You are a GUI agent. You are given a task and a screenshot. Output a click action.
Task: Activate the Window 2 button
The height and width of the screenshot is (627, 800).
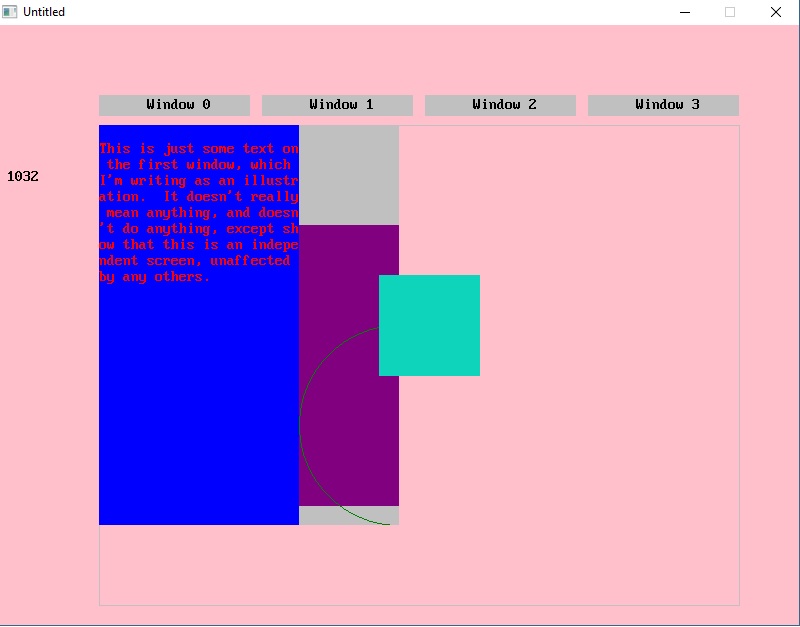[x=500, y=105]
